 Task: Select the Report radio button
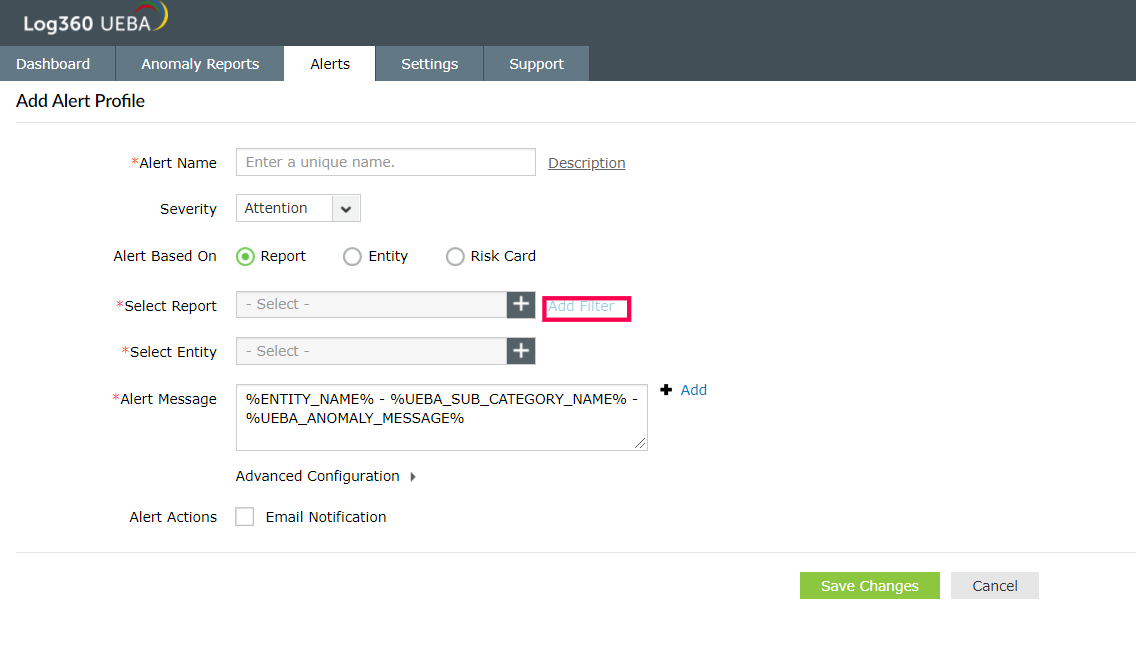pos(246,257)
